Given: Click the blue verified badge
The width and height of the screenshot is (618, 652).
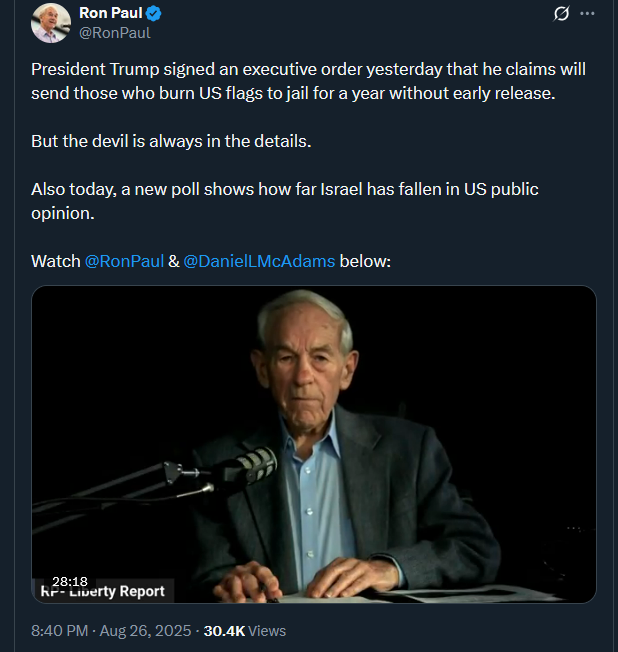Looking at the screenshot, I should click(x=154, y=14).
